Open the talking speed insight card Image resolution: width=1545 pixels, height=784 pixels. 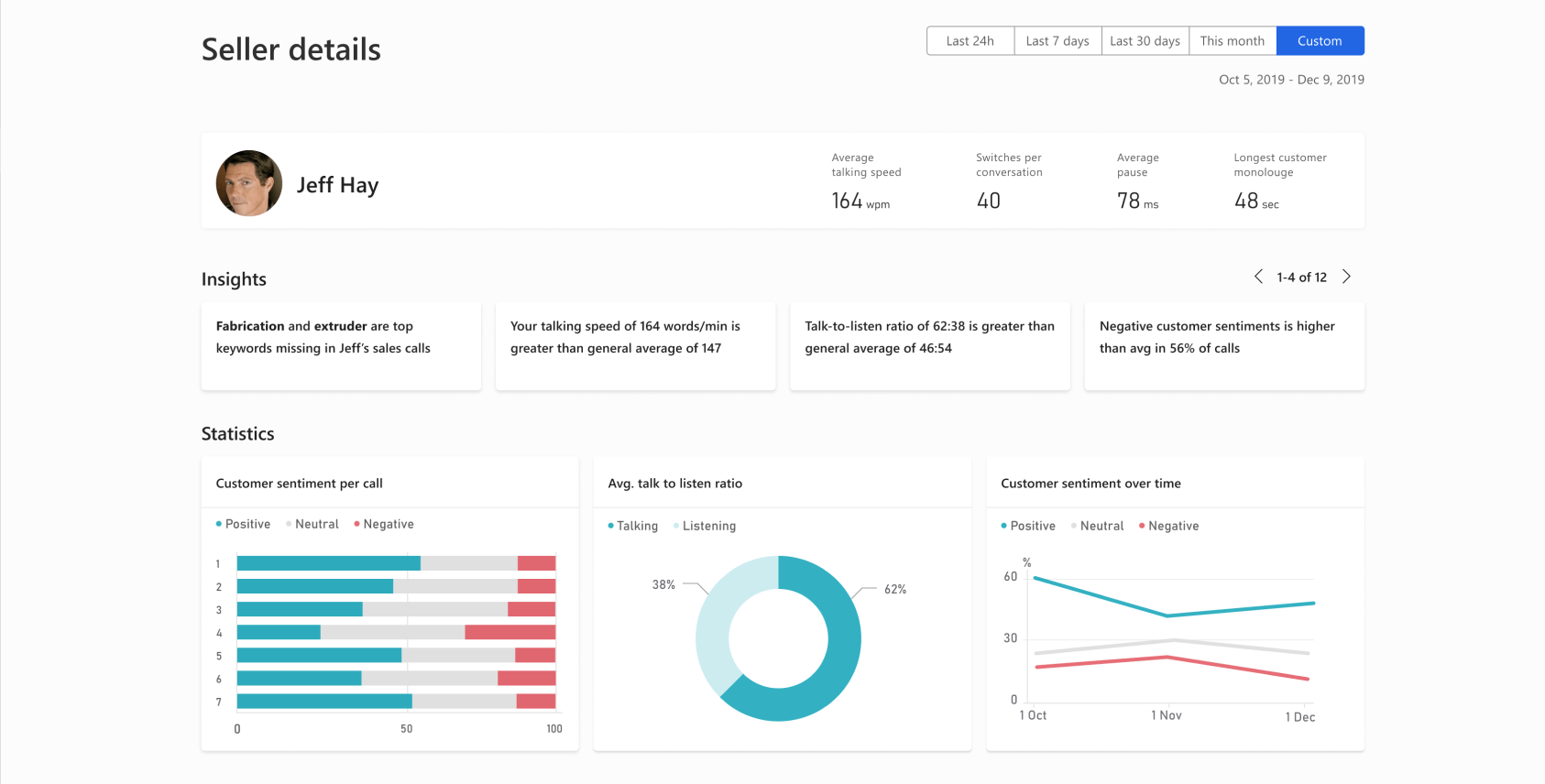click(x=635, y=346)
